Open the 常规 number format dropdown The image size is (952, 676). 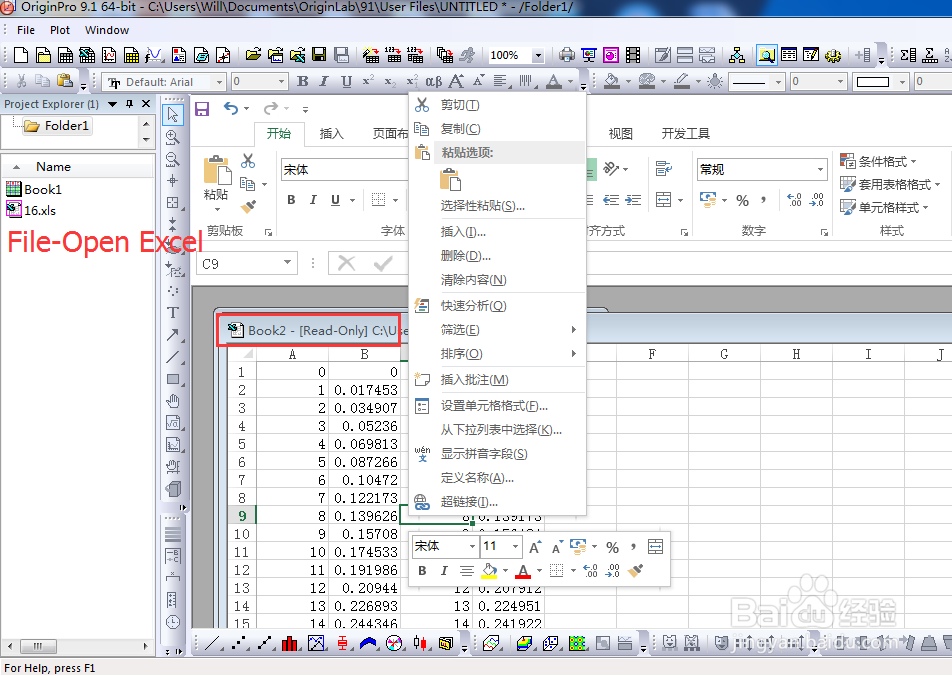pyautogui.click(x=820, y=169)
